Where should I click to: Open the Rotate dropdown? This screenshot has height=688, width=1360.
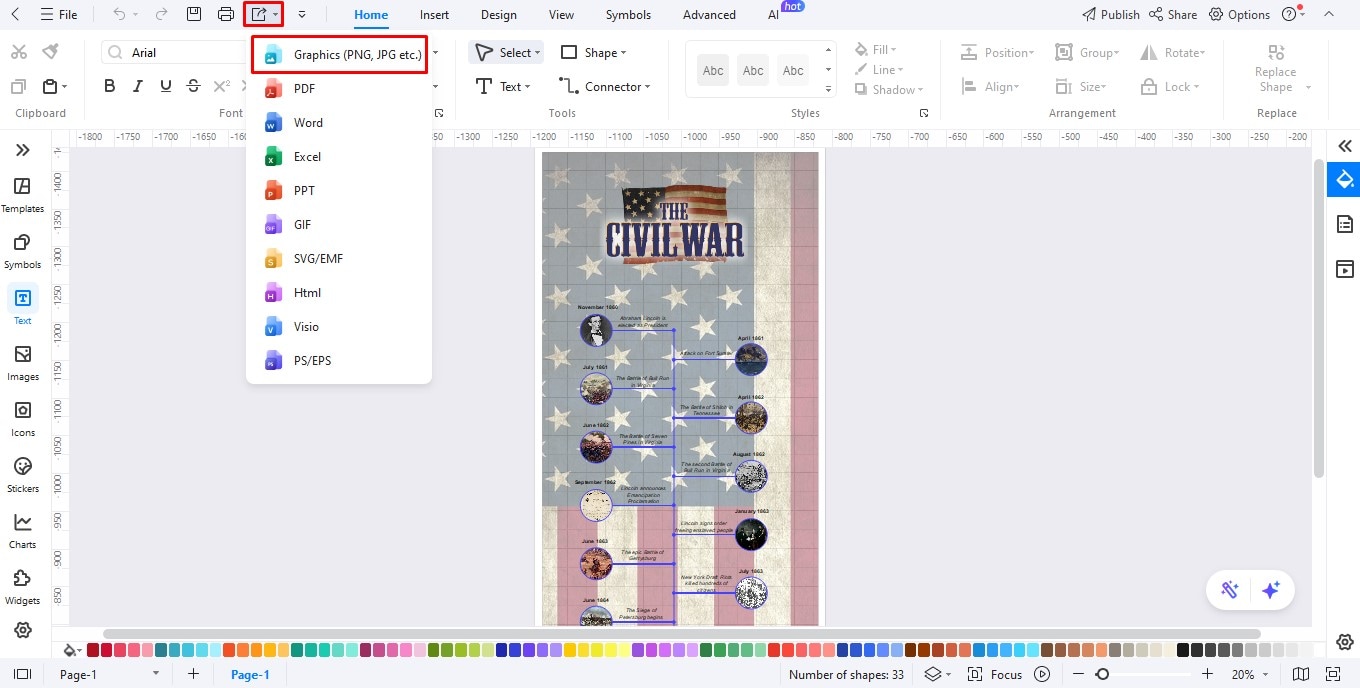(x=1175, y=53)
